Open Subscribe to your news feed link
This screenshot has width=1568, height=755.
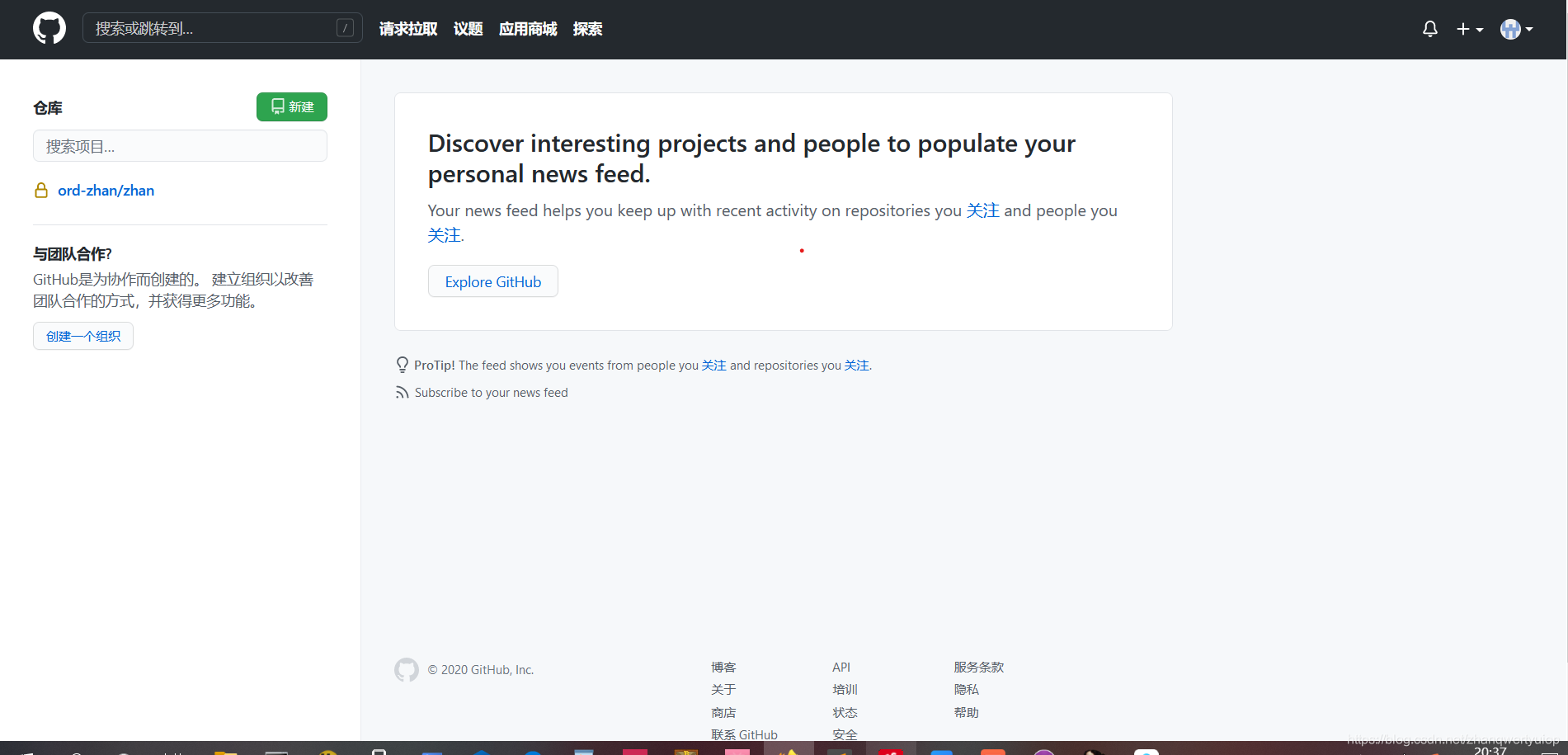pos(491,393)
